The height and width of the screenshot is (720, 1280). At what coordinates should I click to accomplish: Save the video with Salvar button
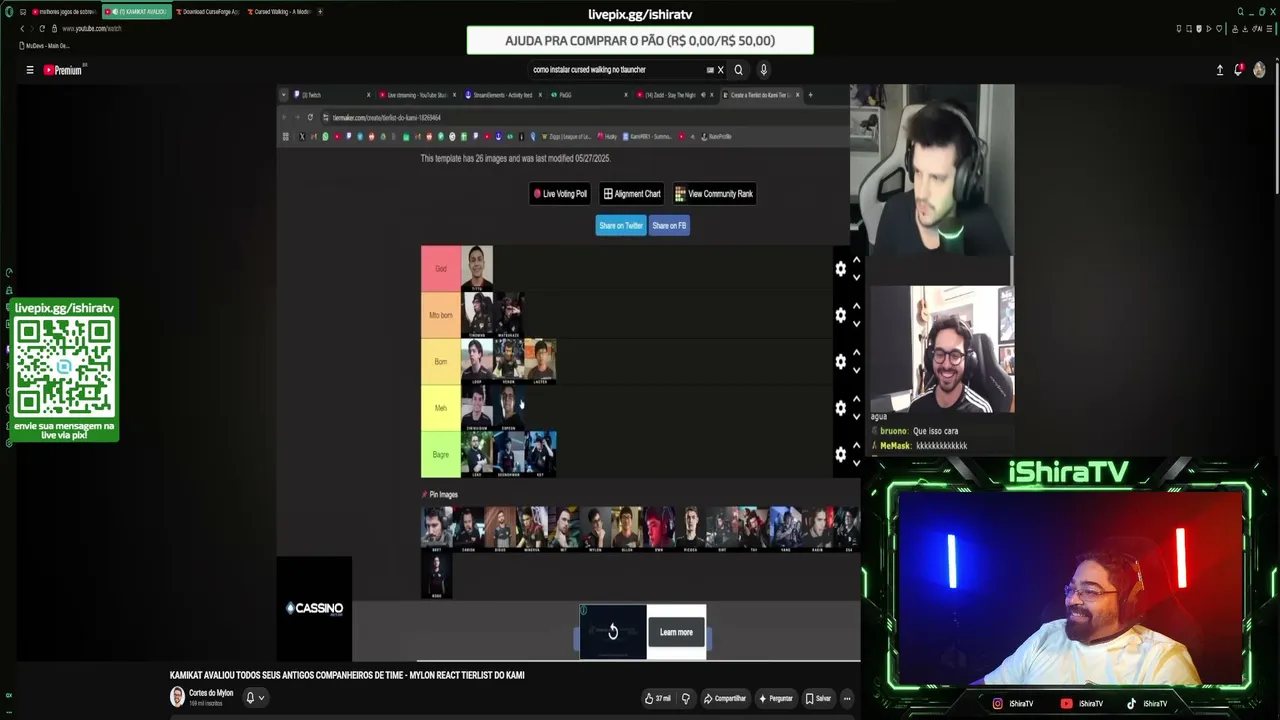coord(818,698)
